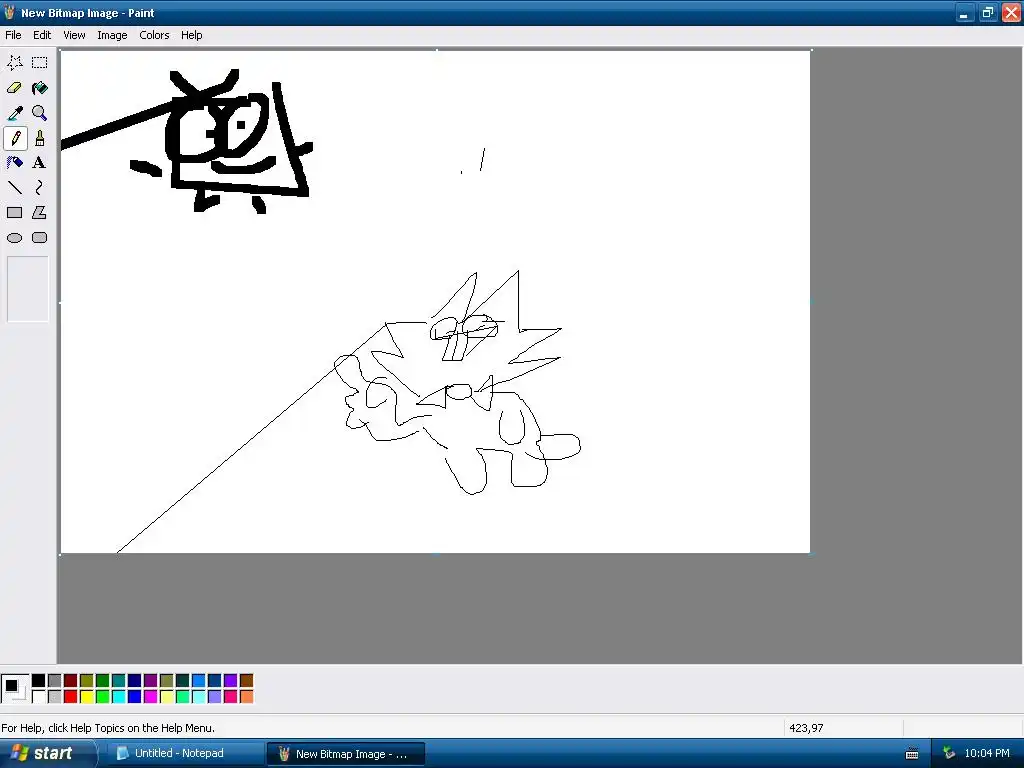Select the Polygon tool
The height and width of the screenshot is (768, 1024).
click(x=40, y=213)
